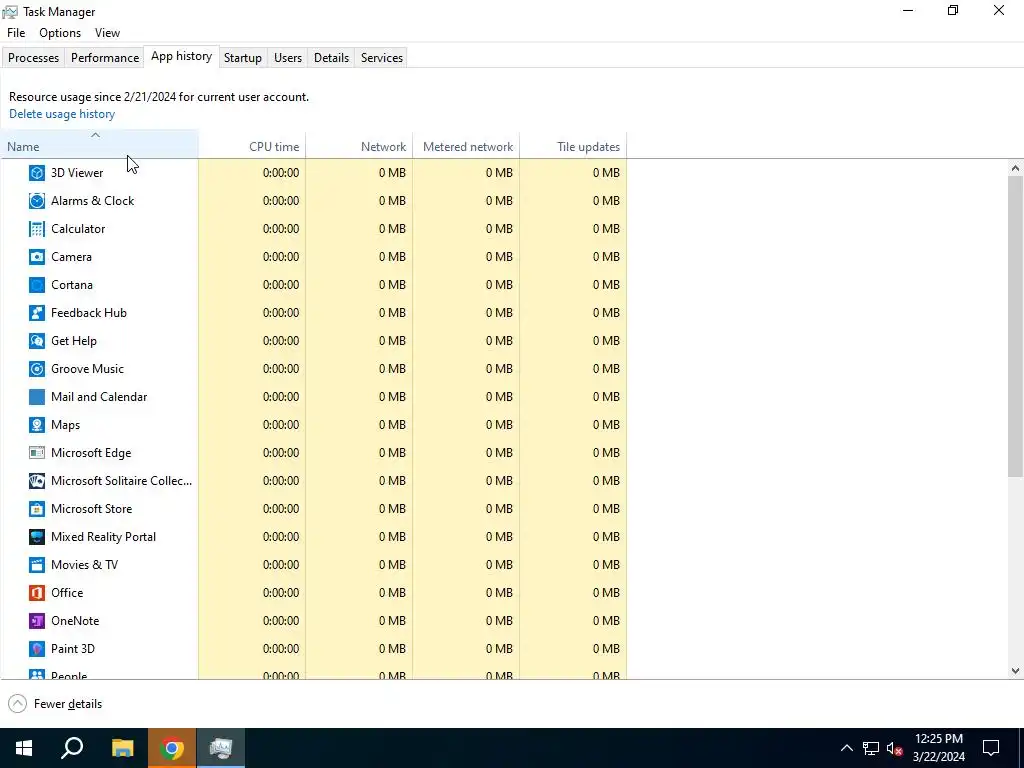1024x768 pixels.
Task: Select the Calculator app icon
Action: (37, 229)
